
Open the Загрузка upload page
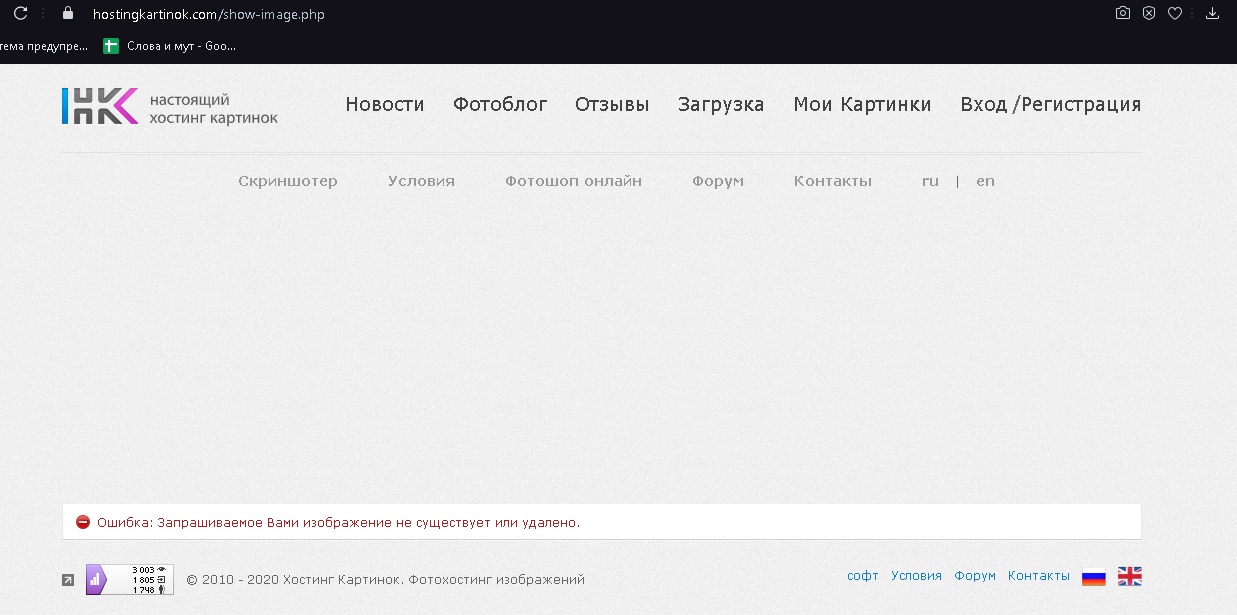(x=720, y=105)
